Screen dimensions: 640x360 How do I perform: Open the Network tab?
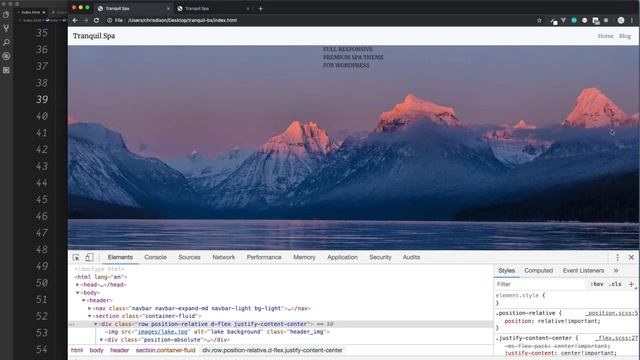click(224, 257)
